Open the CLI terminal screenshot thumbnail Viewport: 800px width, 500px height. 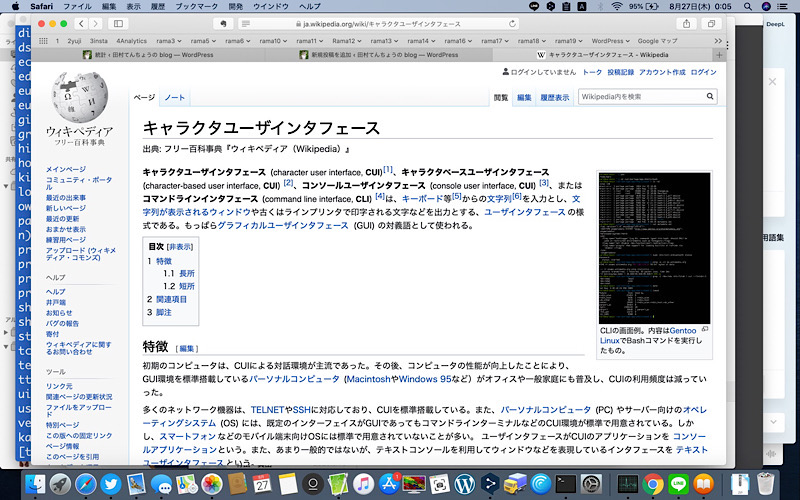point(654,248)
